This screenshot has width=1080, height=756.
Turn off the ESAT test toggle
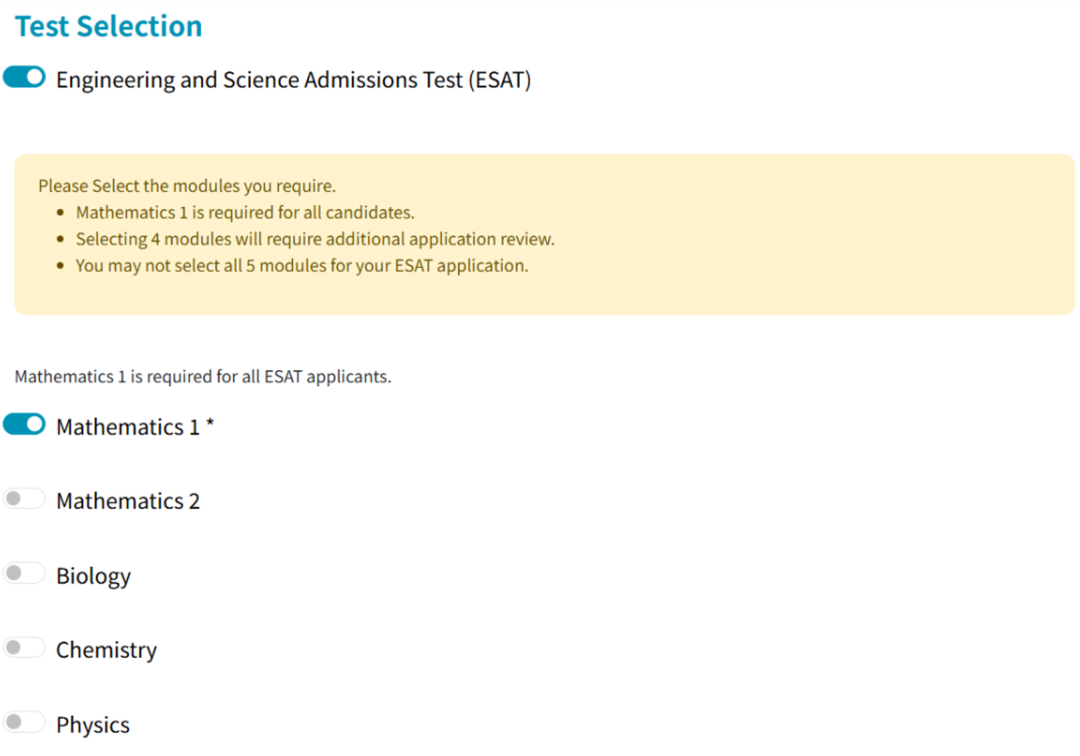coord(24,77)
